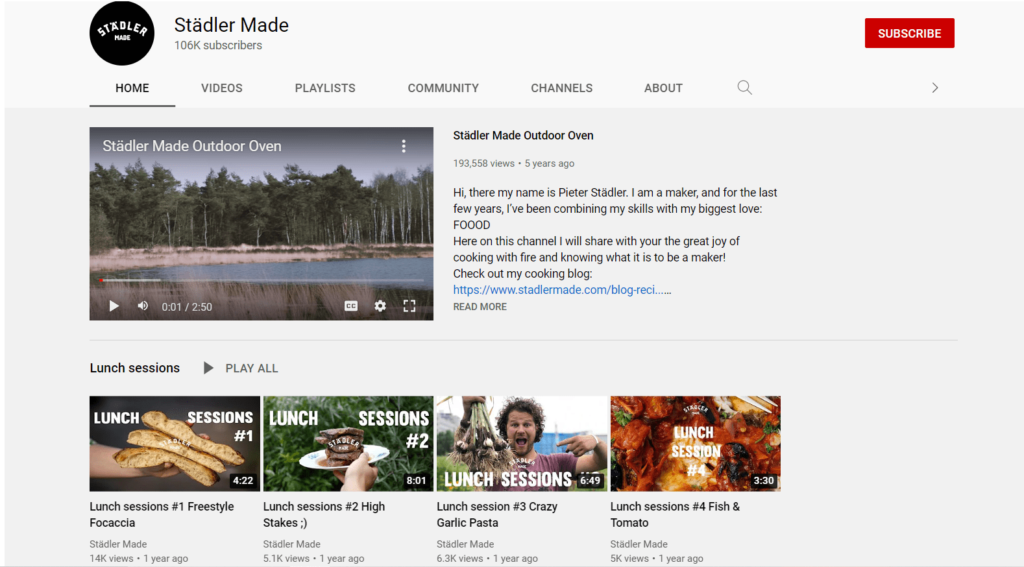The height and width of the screenshot is (567, 1024).
Task: Click the right chevron to show more tabs
Action: point(935,88)
